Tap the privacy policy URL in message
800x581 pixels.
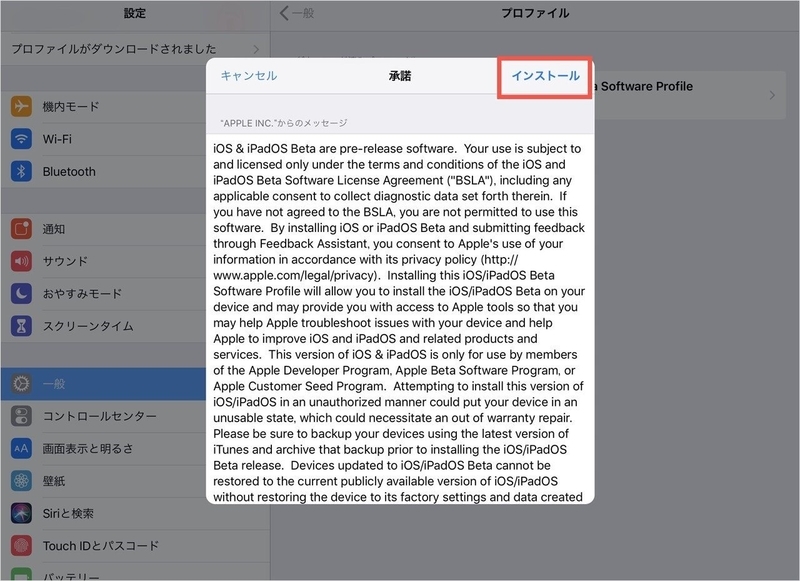[366, 267]
